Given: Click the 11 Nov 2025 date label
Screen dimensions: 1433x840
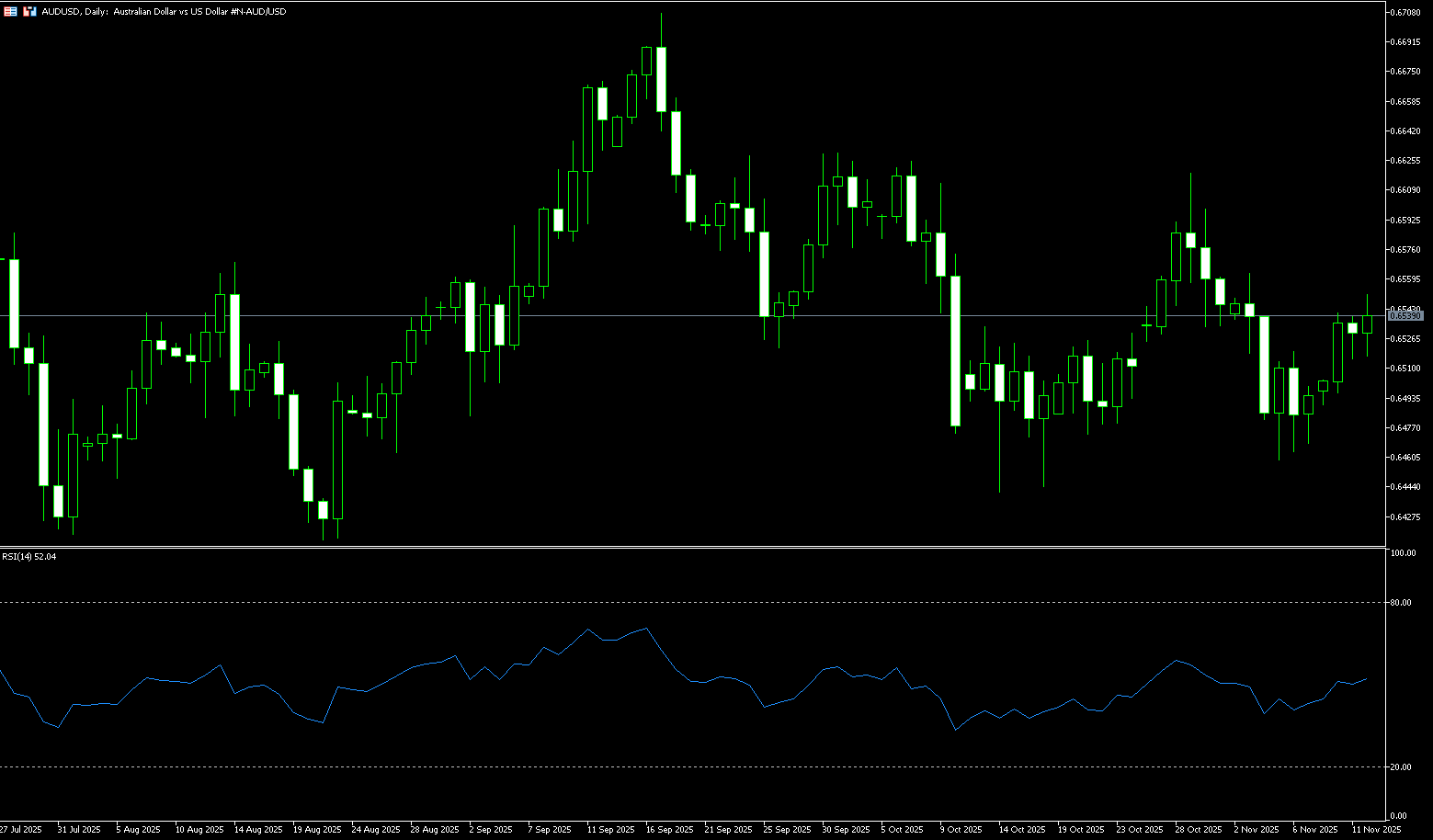Looking at the screenshot, I should (x=1376, y=829).
